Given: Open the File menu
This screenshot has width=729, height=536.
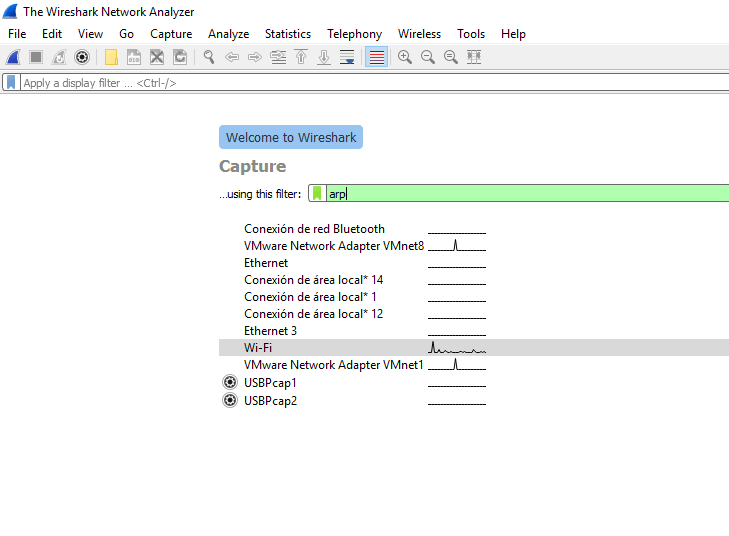Looking at the screenshot, I should pyautogui.click(x=17, y=34).
